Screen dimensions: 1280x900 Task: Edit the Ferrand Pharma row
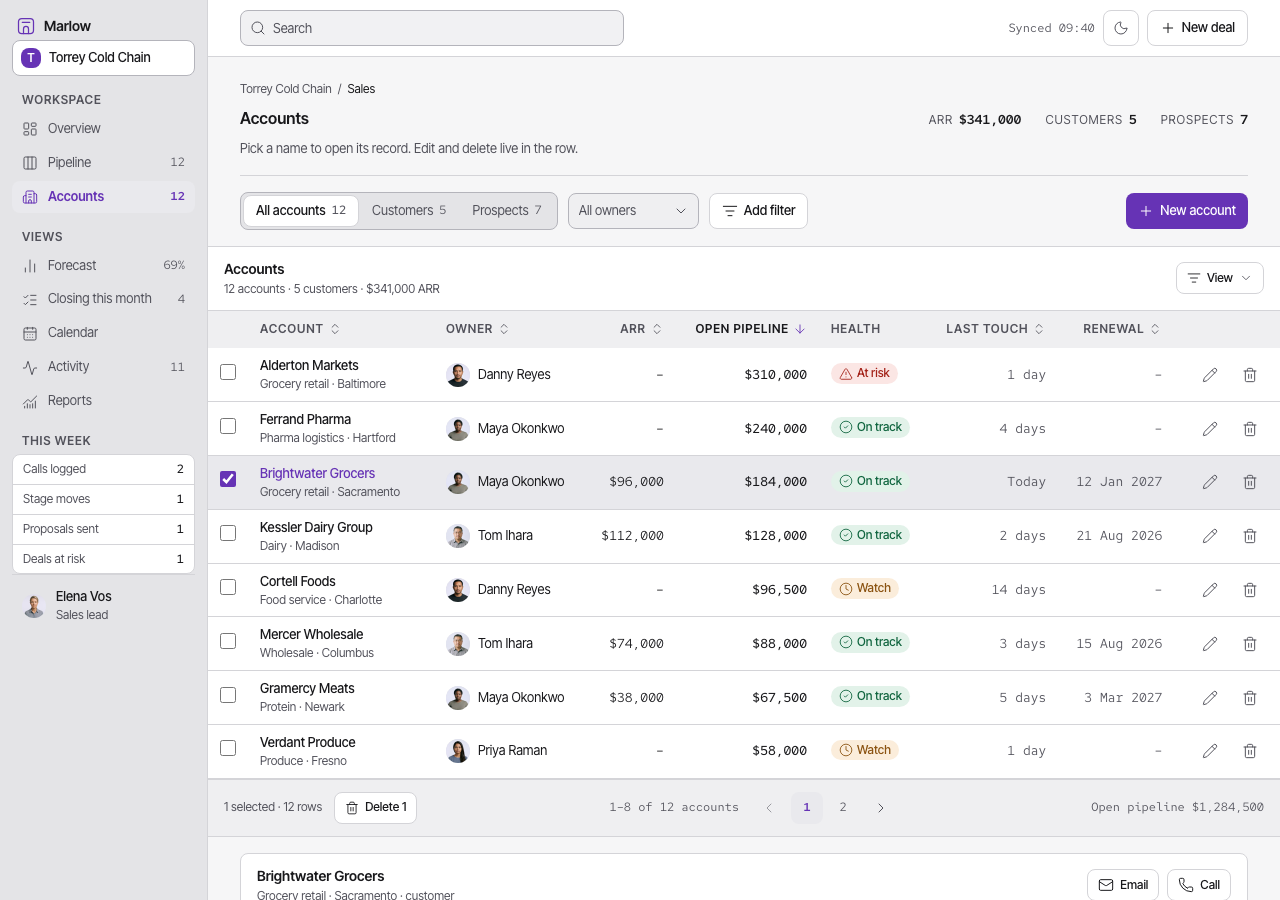[1210, 428]
